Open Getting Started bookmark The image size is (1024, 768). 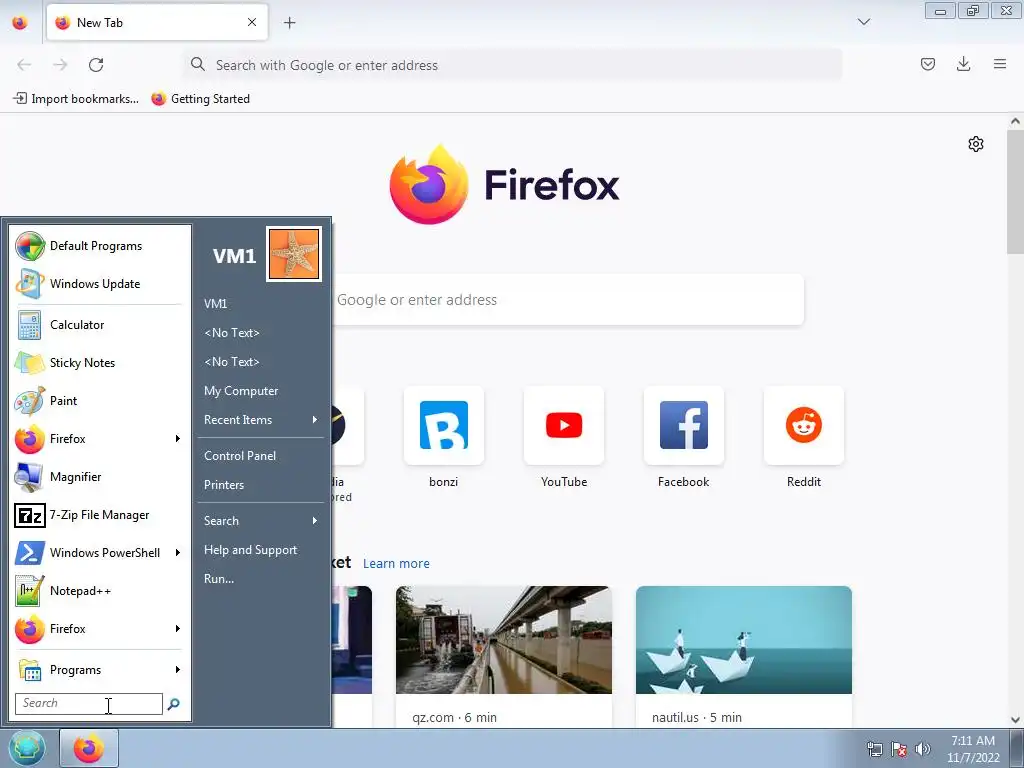click(200, 99)
